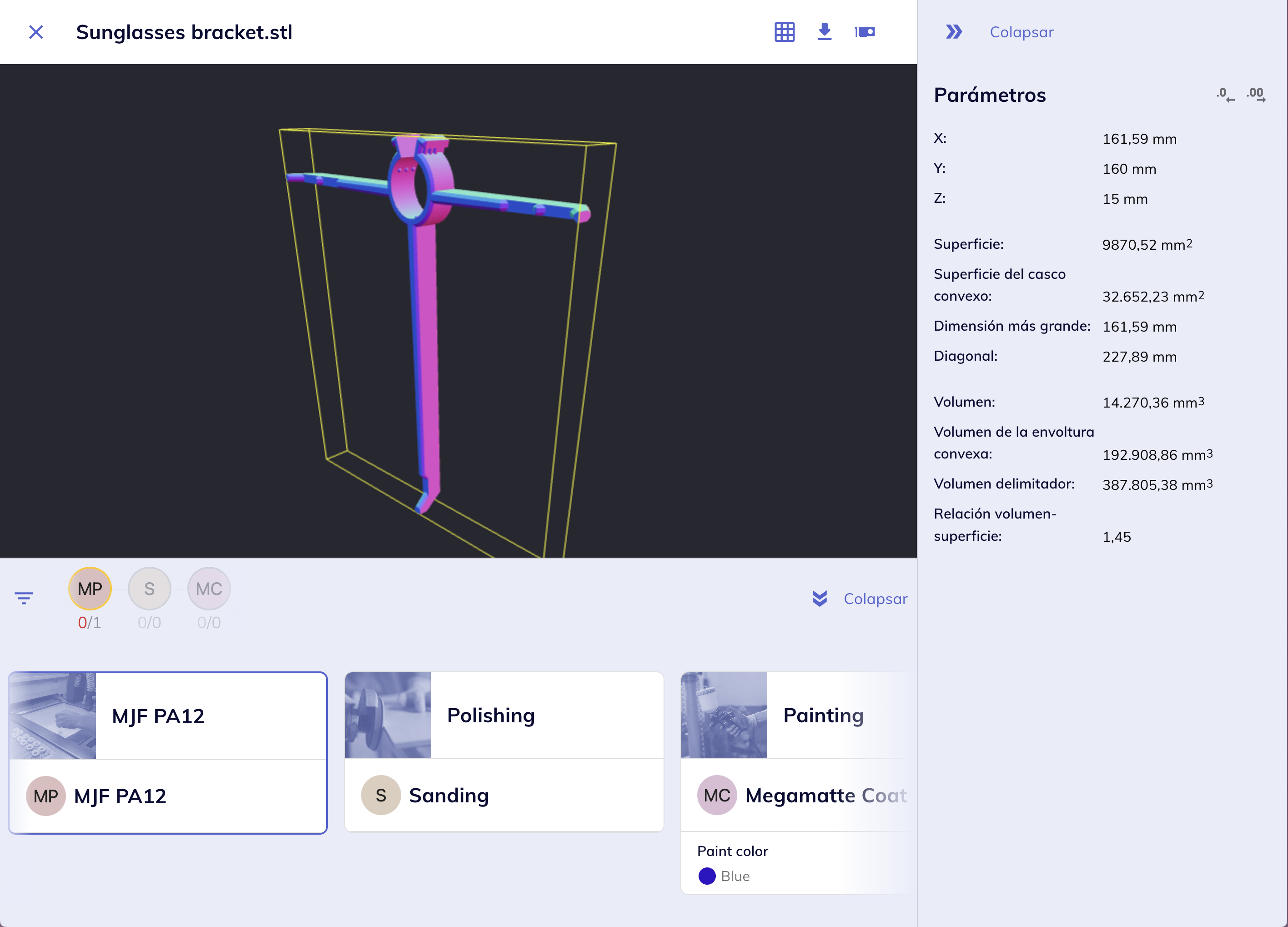Viewport: 1288px width, 927px height.
Task: Toggle the MP material filter badge
Action: [x=90, y=589]
